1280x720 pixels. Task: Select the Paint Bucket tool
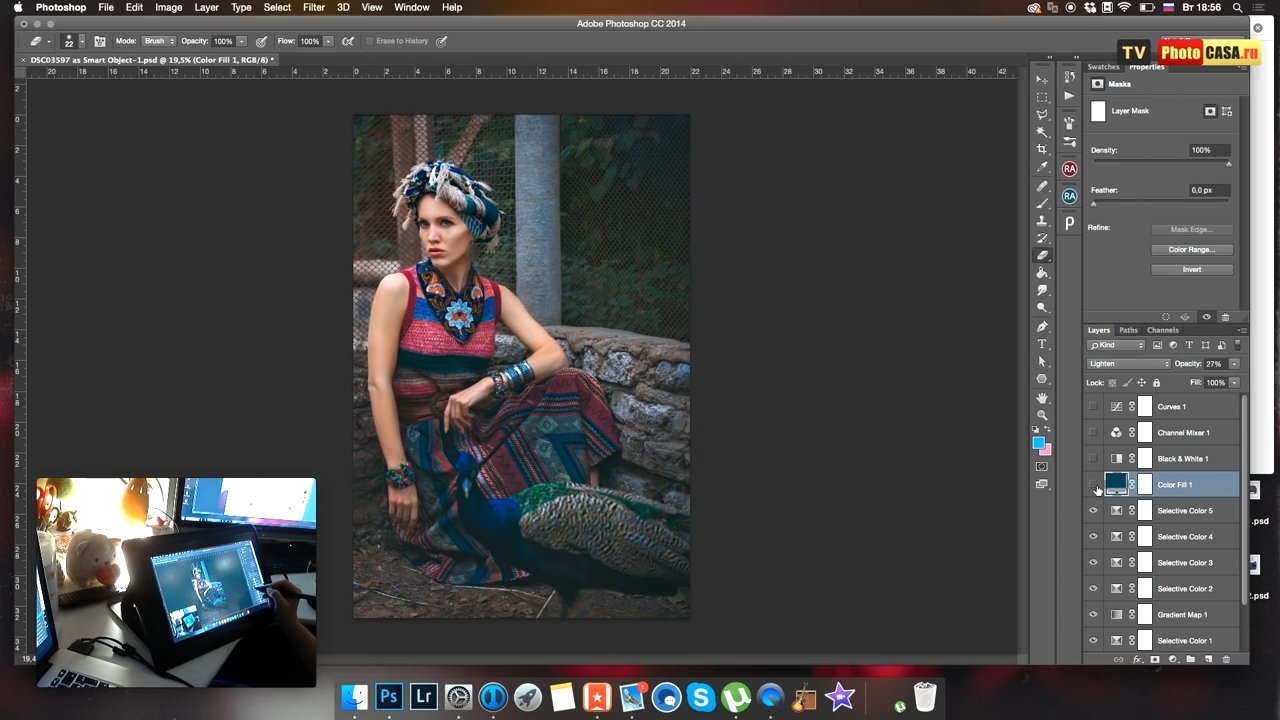[1042, 273]
